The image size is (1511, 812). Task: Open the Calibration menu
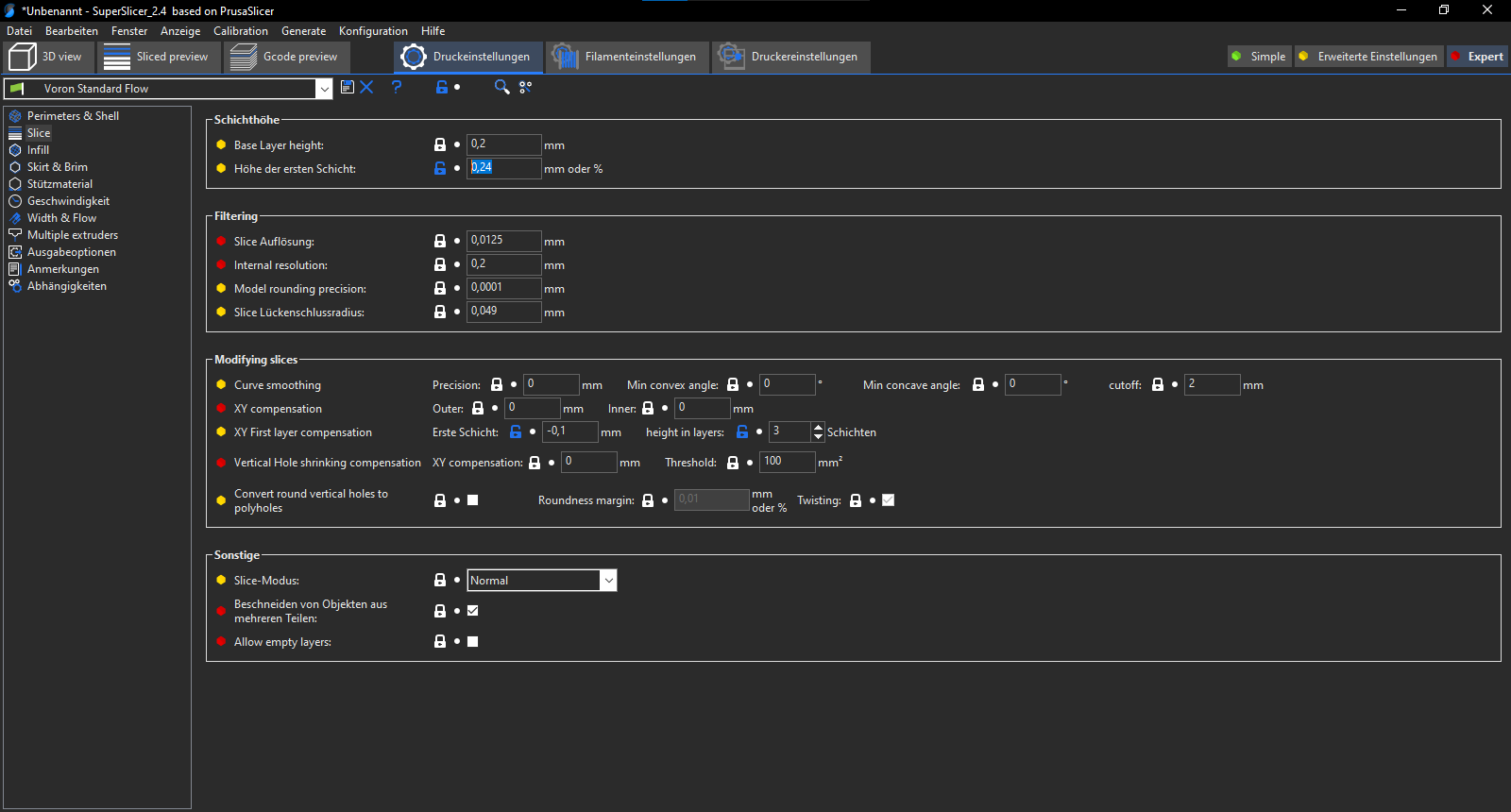(x=241, y=30)
